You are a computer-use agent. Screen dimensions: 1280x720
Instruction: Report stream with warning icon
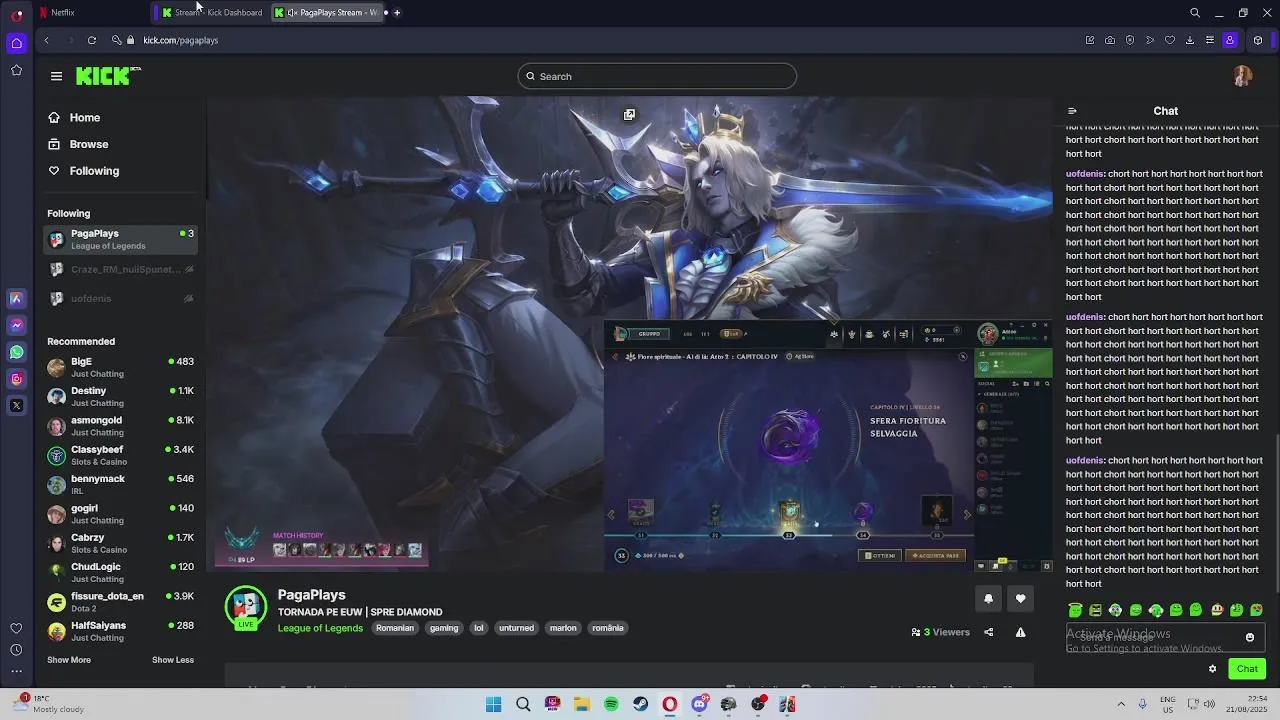pos(1020,632)
